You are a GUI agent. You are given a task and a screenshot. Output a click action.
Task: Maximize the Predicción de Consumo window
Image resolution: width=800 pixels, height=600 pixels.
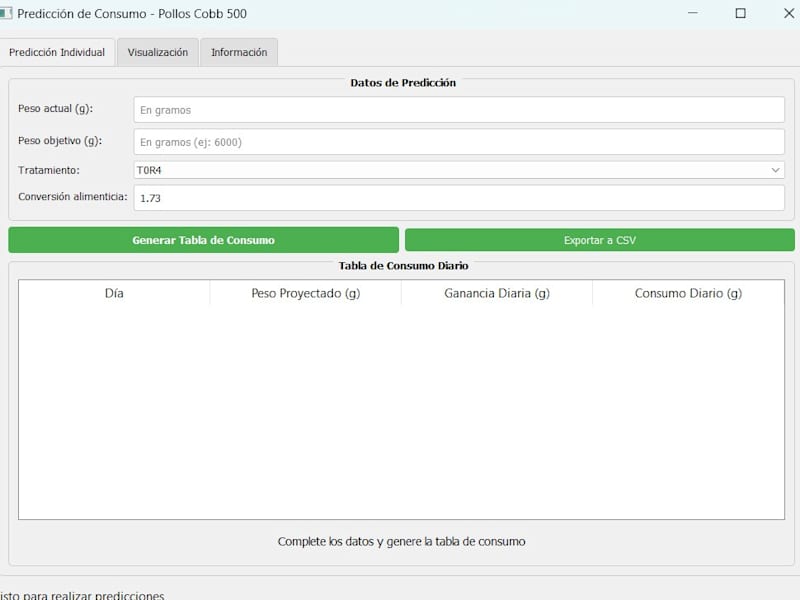tap(740, 13)
